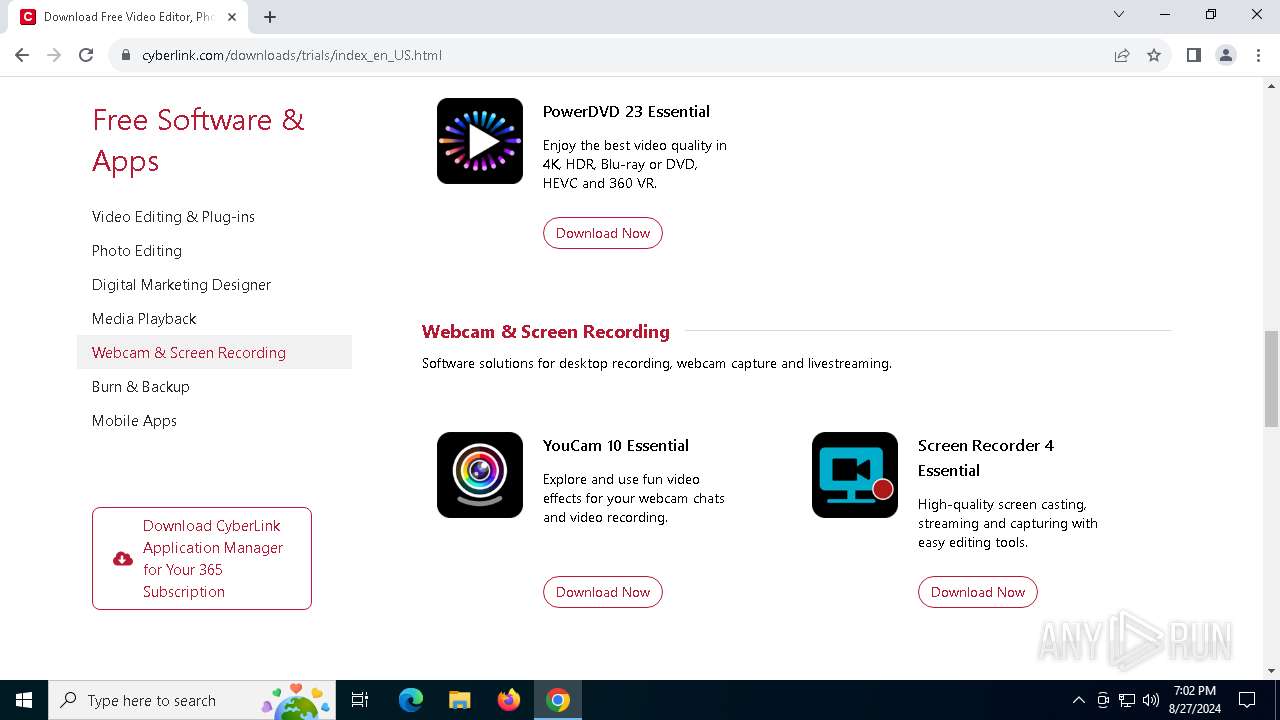
Task: Open File Explorer from the taskbar
Action: point(460,700)
